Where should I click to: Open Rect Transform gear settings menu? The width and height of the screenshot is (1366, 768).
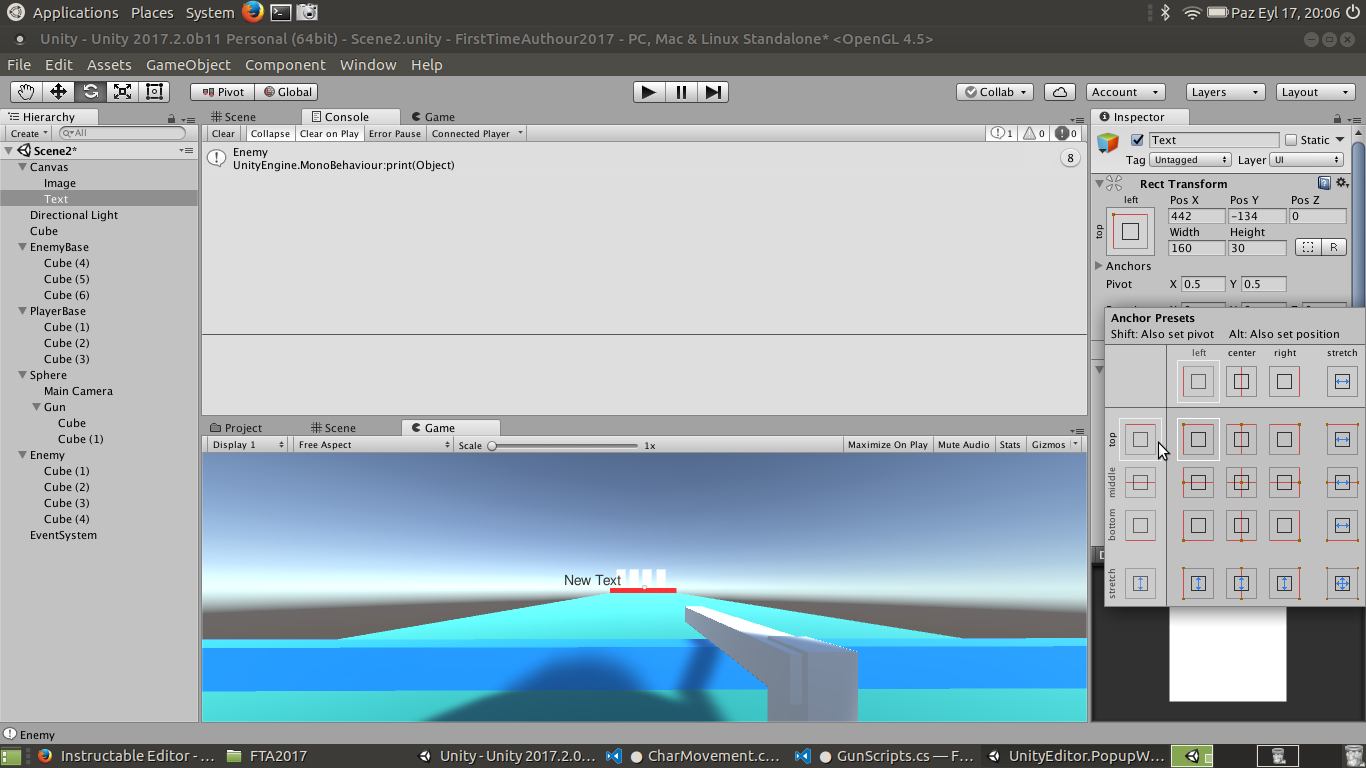coord(1342,183)
